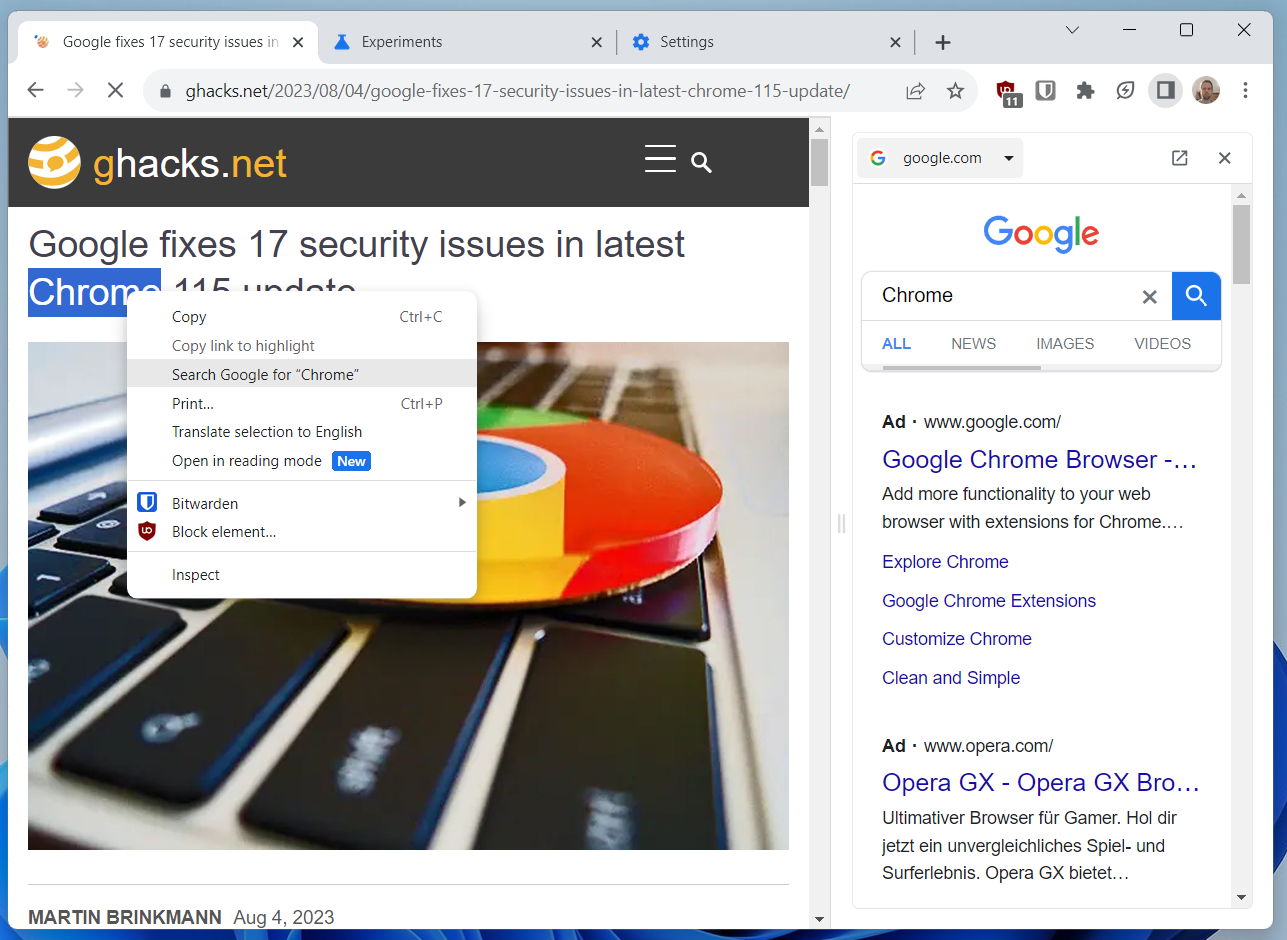Choose Translate selection to English
This screenshot has height=940, width=1287.
(x=302, y=432)
